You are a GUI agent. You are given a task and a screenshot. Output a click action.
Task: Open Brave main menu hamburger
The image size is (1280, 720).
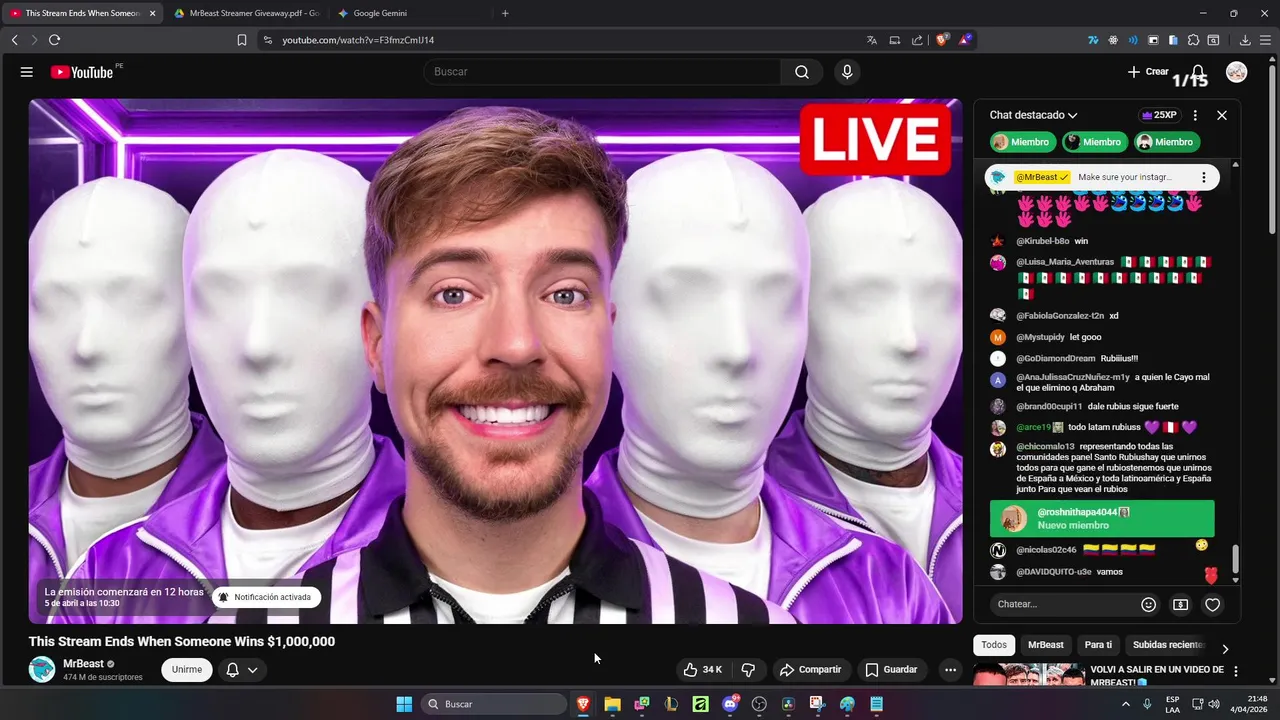point(1265,40)
